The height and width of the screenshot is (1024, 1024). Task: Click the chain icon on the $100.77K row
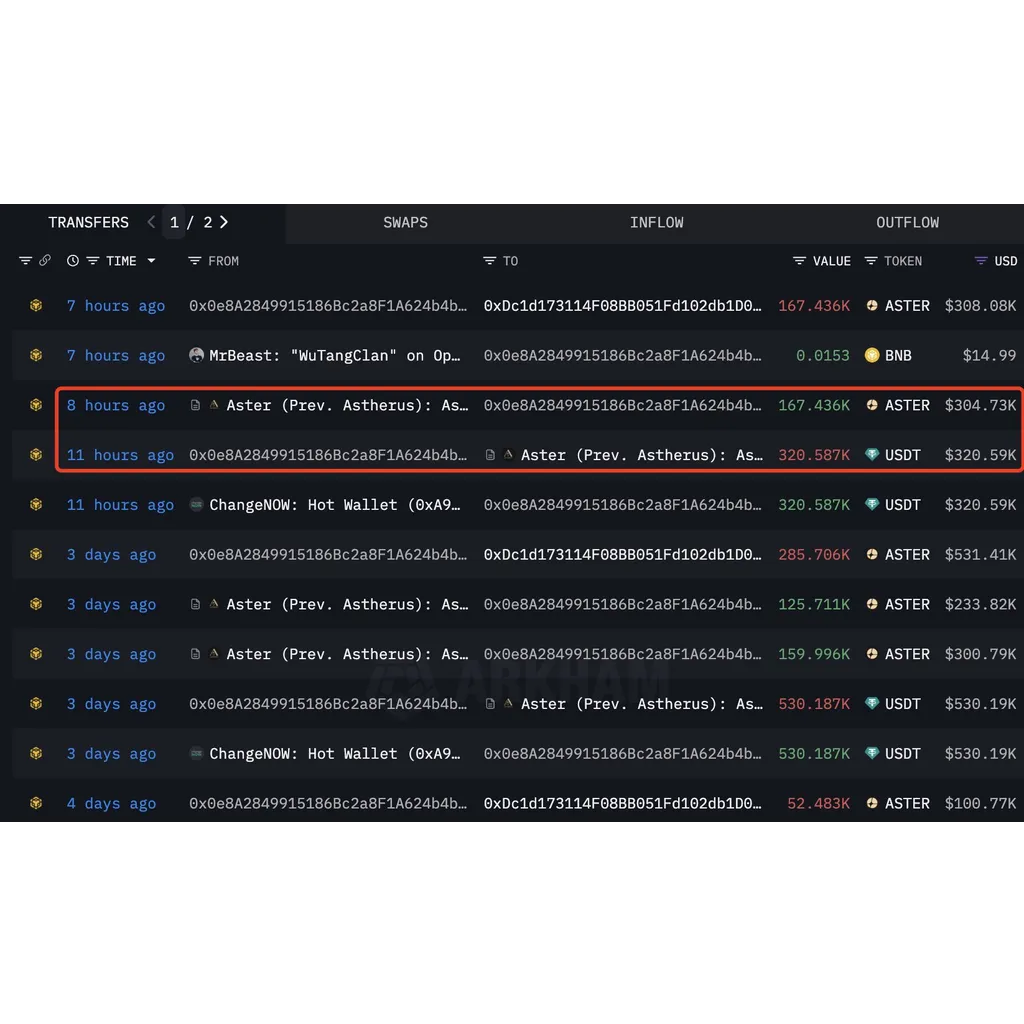[36, 803]
